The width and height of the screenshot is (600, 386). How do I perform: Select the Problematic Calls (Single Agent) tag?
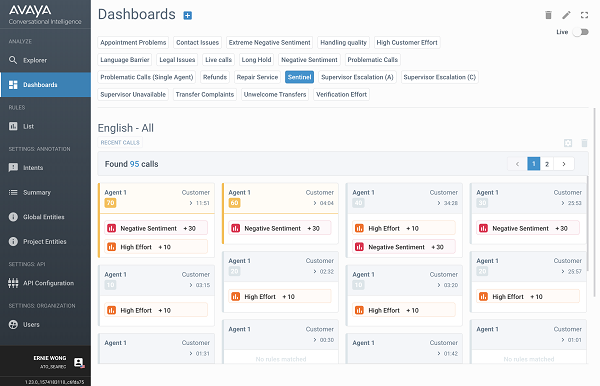[x=147, y=77]
